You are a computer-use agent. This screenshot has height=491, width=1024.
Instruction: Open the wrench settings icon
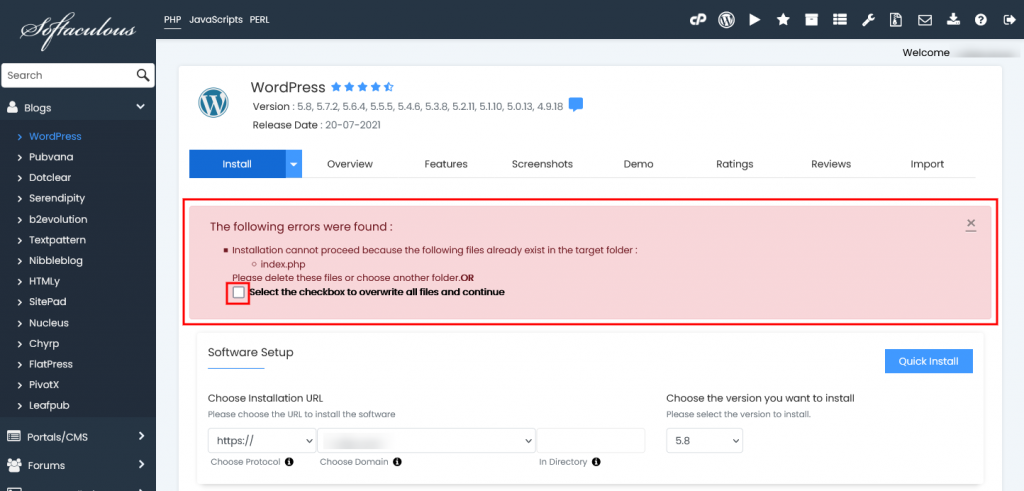[868, 20]
